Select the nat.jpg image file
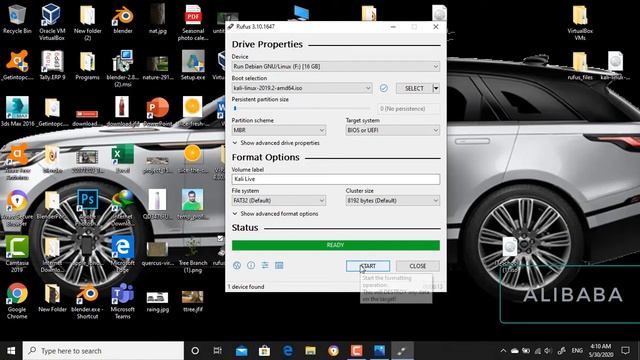The width and height of the screenshot is (640, 360). click(x=158, y=19)
